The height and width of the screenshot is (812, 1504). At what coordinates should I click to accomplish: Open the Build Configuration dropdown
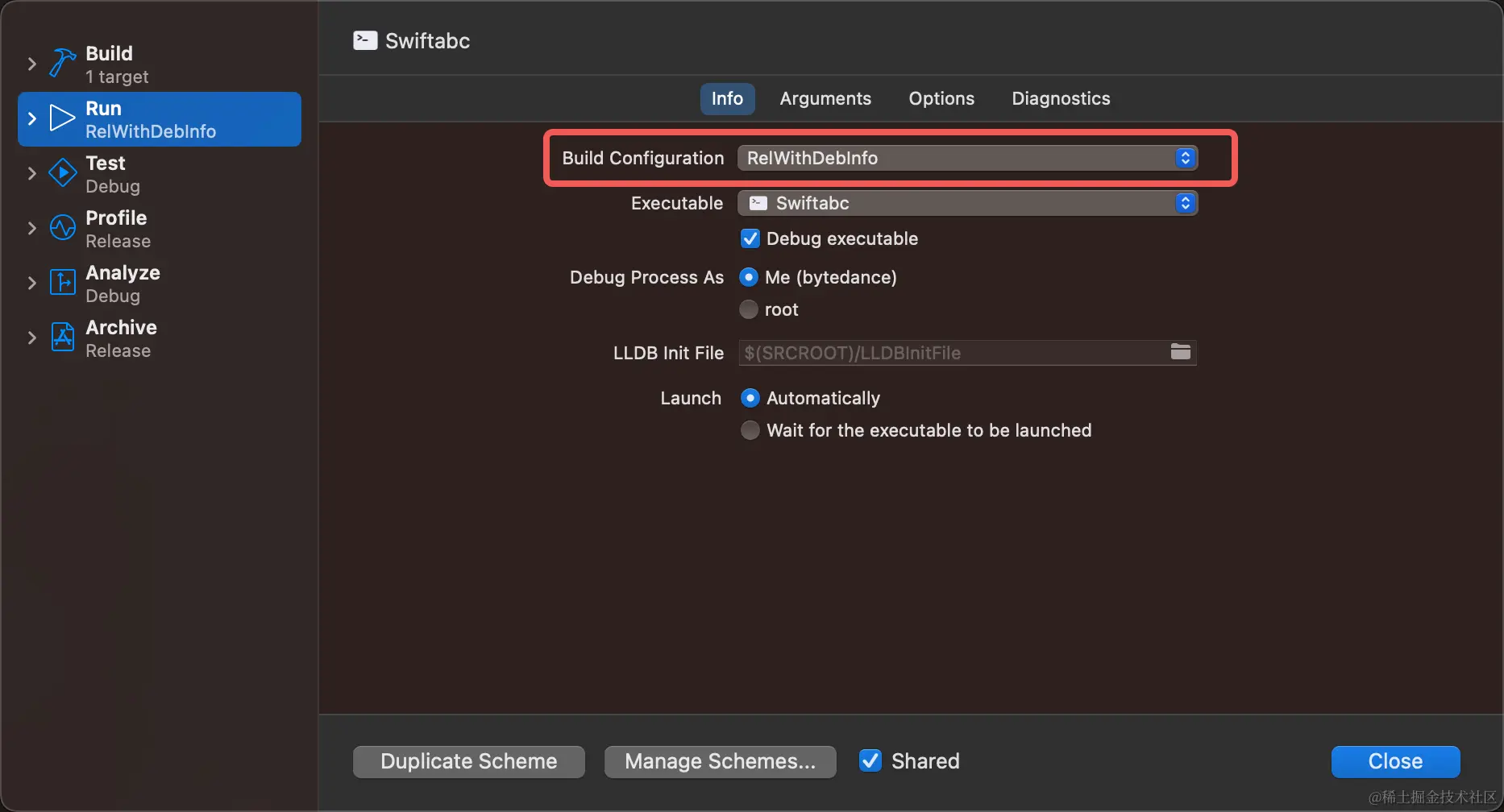pyautogui.click(x=967, y=158)
